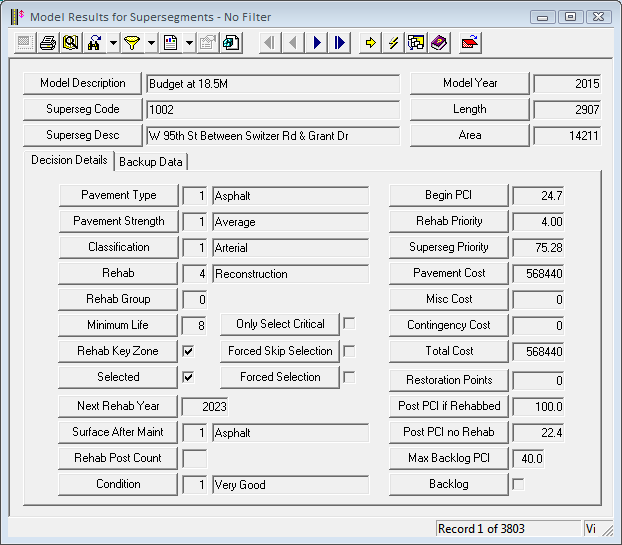Open the dropdown arrow beside filter funnel
Screen dimensions: 622x545
point(152,42)
